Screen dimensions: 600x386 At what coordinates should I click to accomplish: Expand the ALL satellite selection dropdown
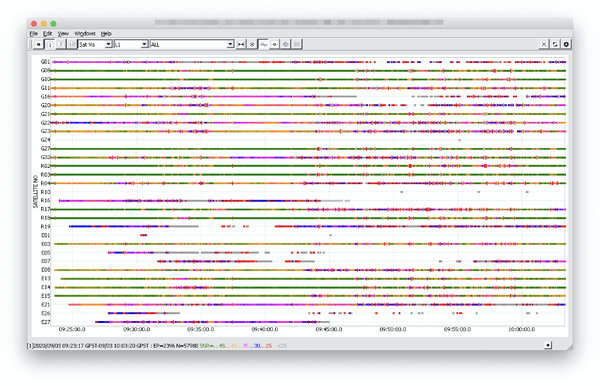click(x=192, y=44)
